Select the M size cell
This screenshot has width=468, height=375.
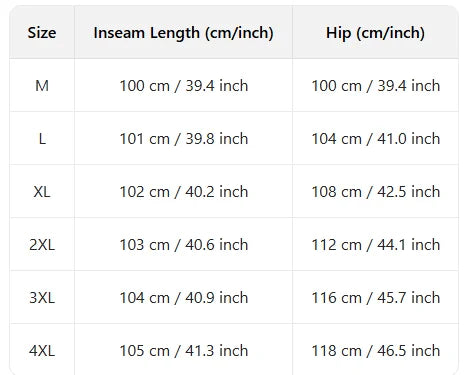point(42,86)
